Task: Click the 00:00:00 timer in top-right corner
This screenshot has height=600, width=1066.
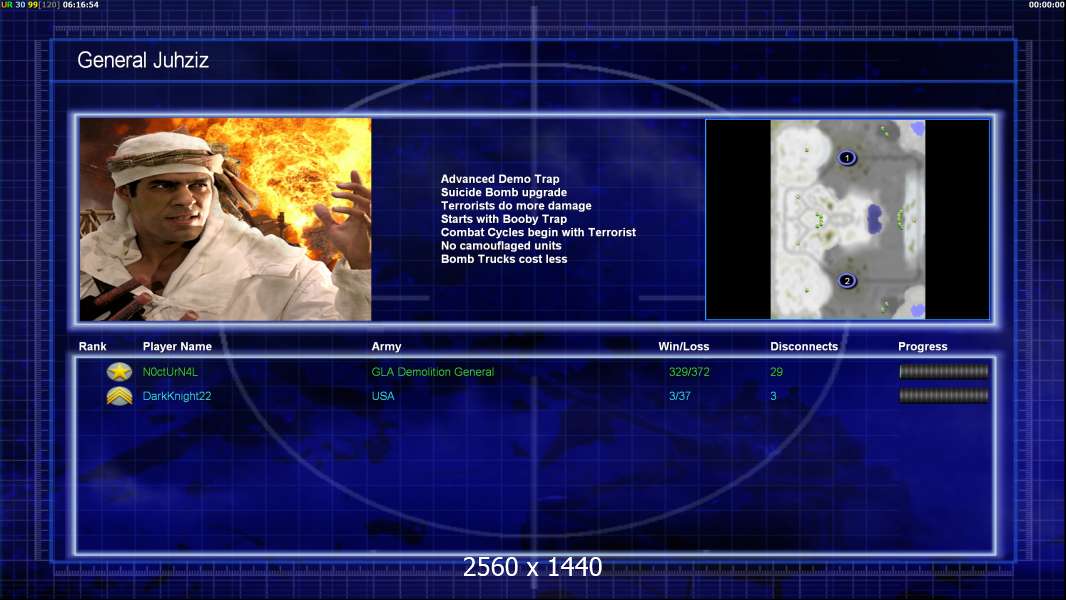Action: [x=1046, y=5]
